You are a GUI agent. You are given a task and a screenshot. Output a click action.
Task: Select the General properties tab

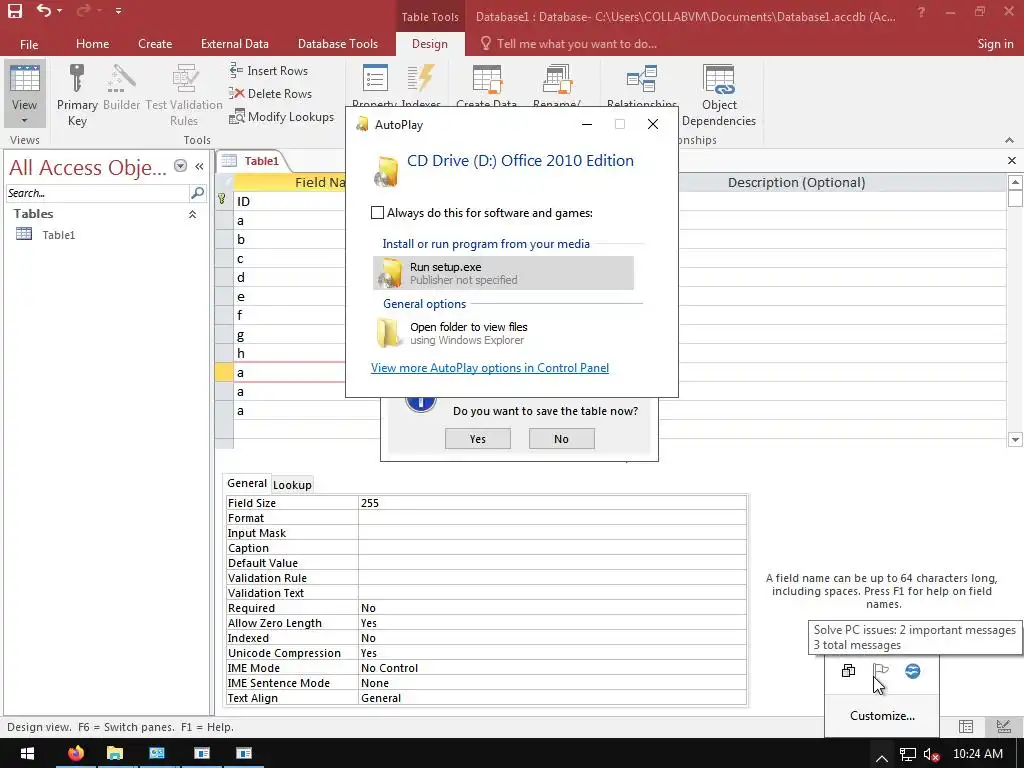(247, 483)
